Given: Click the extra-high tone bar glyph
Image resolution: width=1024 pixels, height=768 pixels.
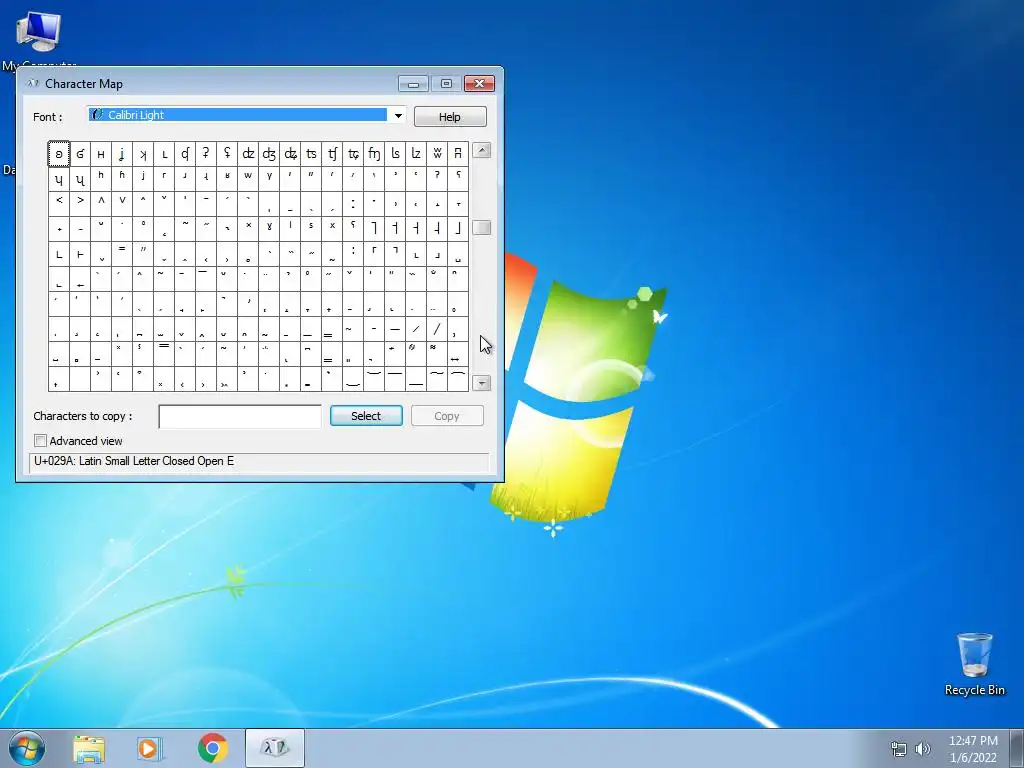Looking at the screenshot, I should tap(374, 229).
